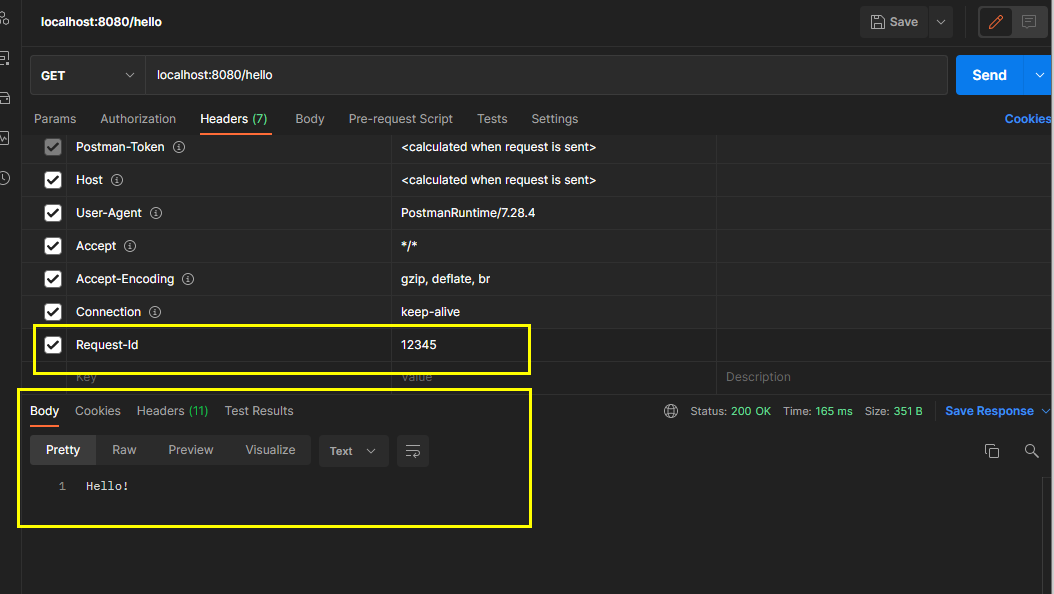Screen dimensions: 1054x594
Task: Expand the Save options arrow
Action: pos(941,22)
